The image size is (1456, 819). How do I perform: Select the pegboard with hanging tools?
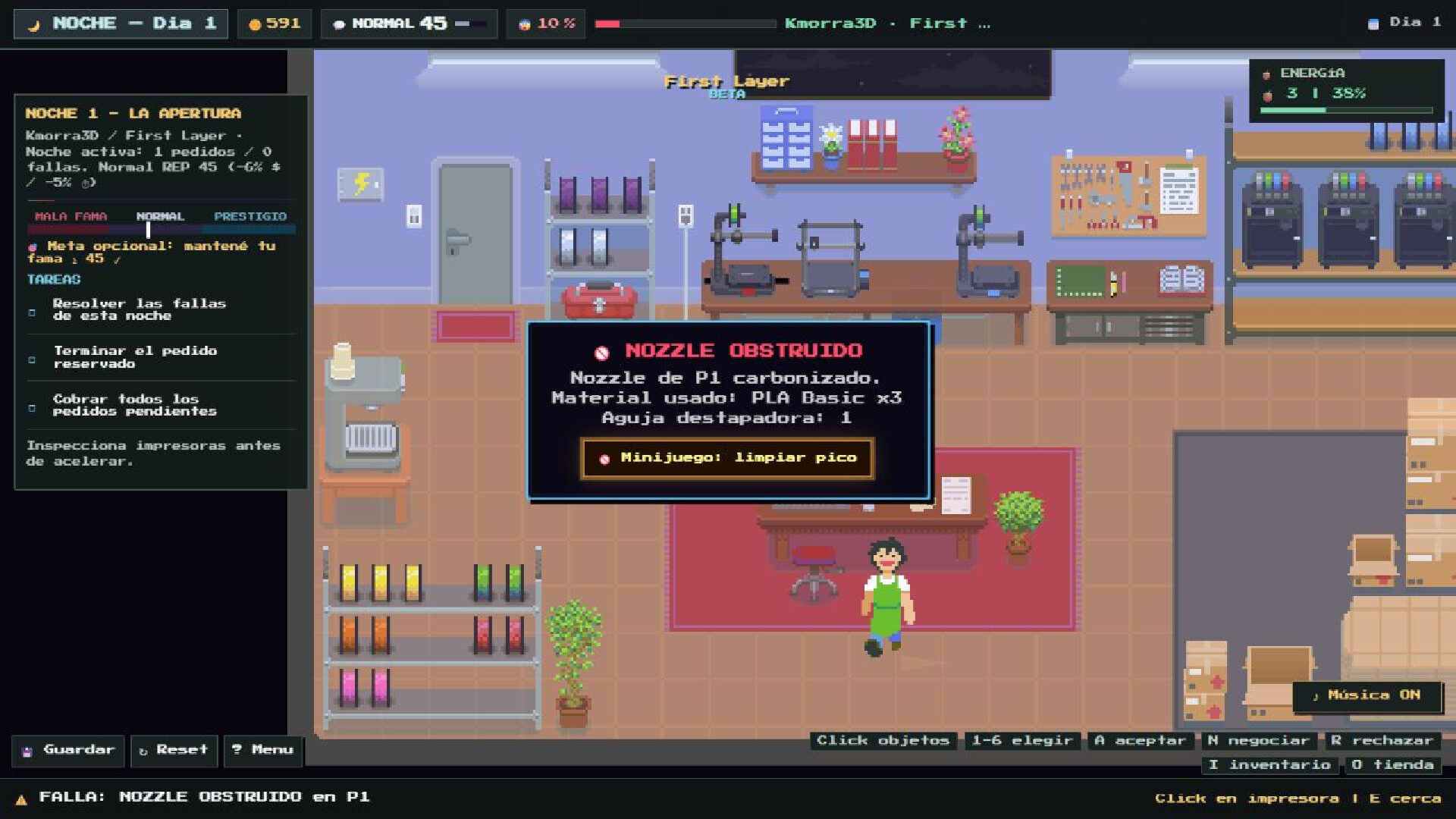[1128, 194]
